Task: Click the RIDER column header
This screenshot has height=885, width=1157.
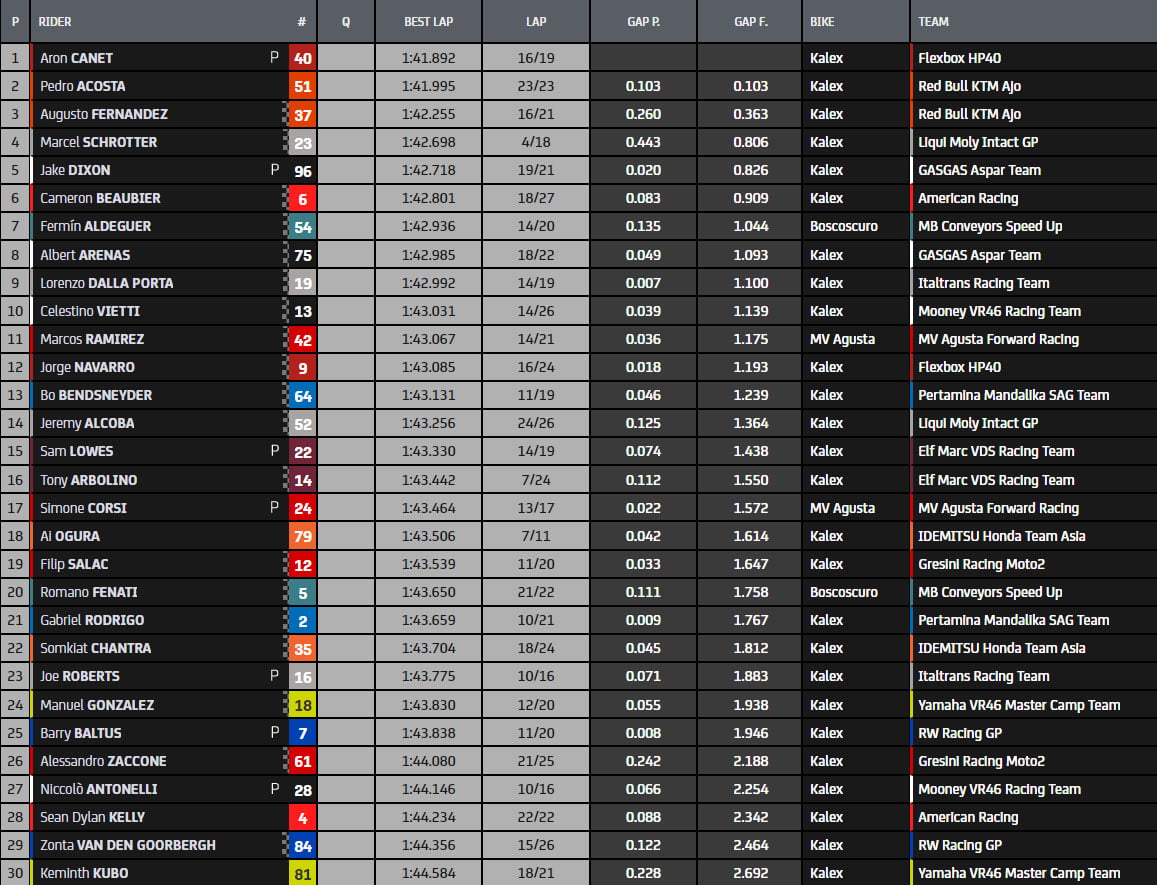Action: (55, 21)
